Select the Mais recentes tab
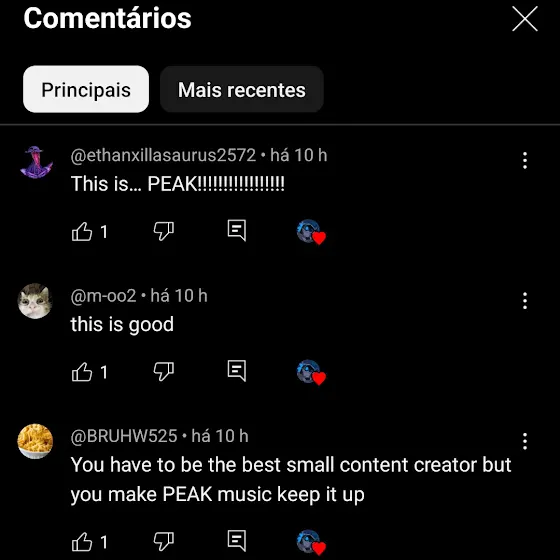 242,89
